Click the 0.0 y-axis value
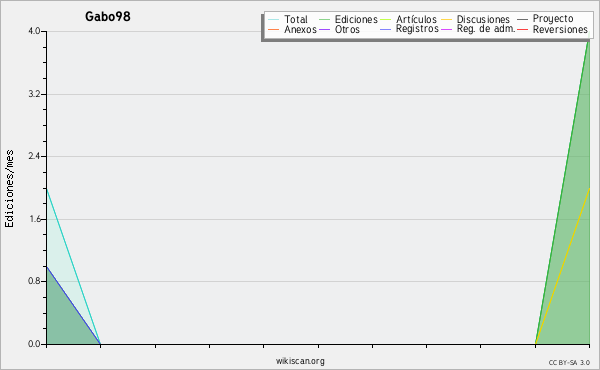600x370 pixels. [34, 344]
